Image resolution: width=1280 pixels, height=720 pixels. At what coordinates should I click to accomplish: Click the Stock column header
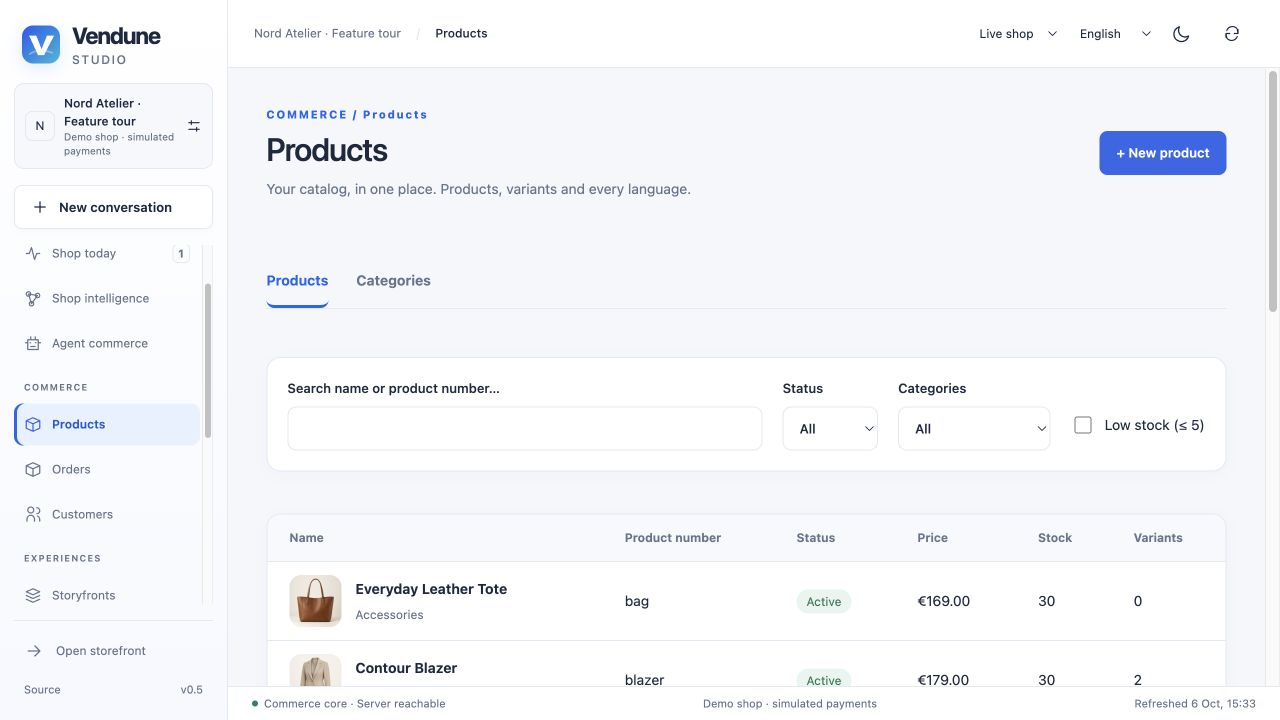(1055, 538)
